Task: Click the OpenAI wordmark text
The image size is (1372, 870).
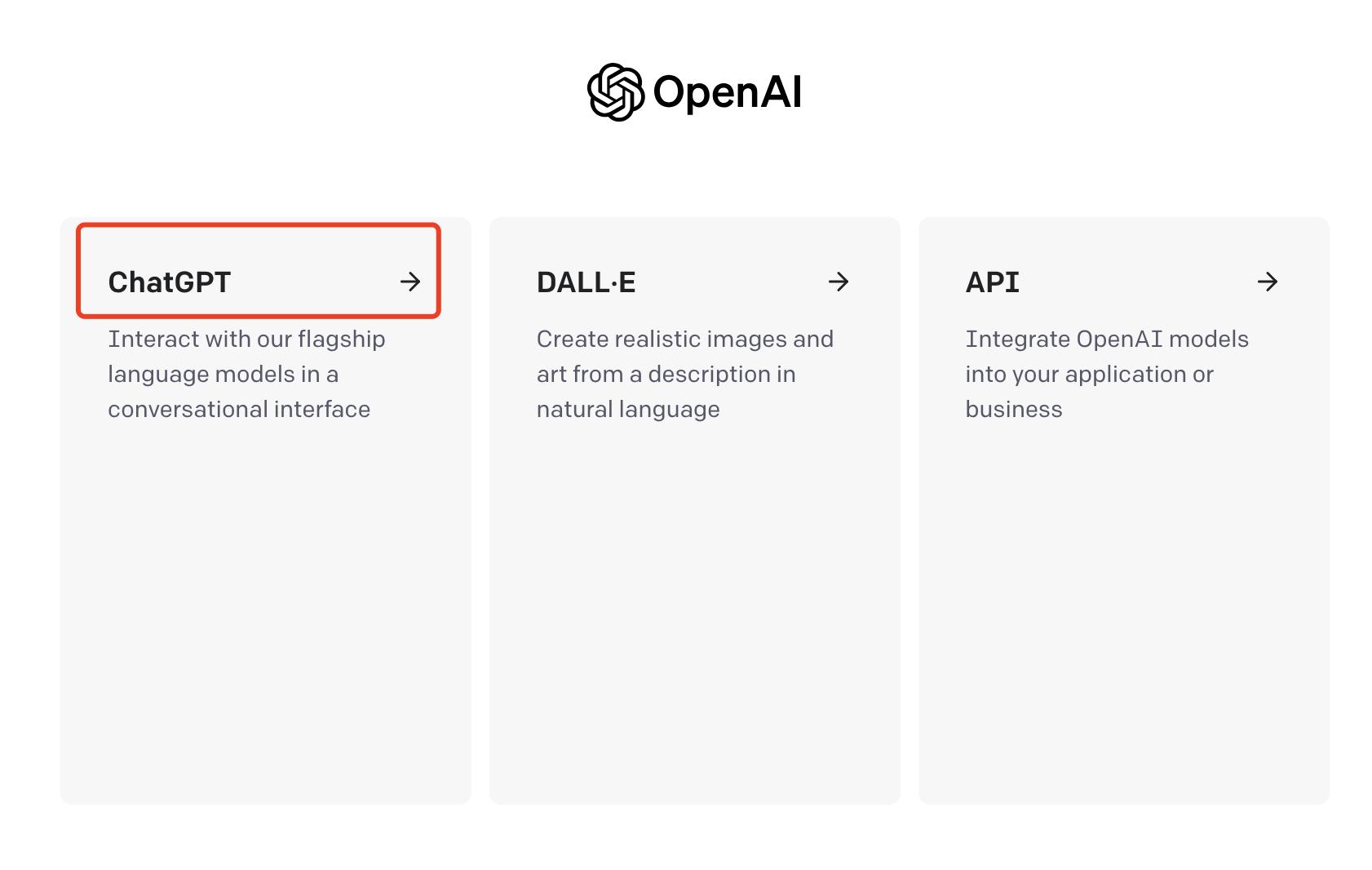Action: click(x=728, y=92)
